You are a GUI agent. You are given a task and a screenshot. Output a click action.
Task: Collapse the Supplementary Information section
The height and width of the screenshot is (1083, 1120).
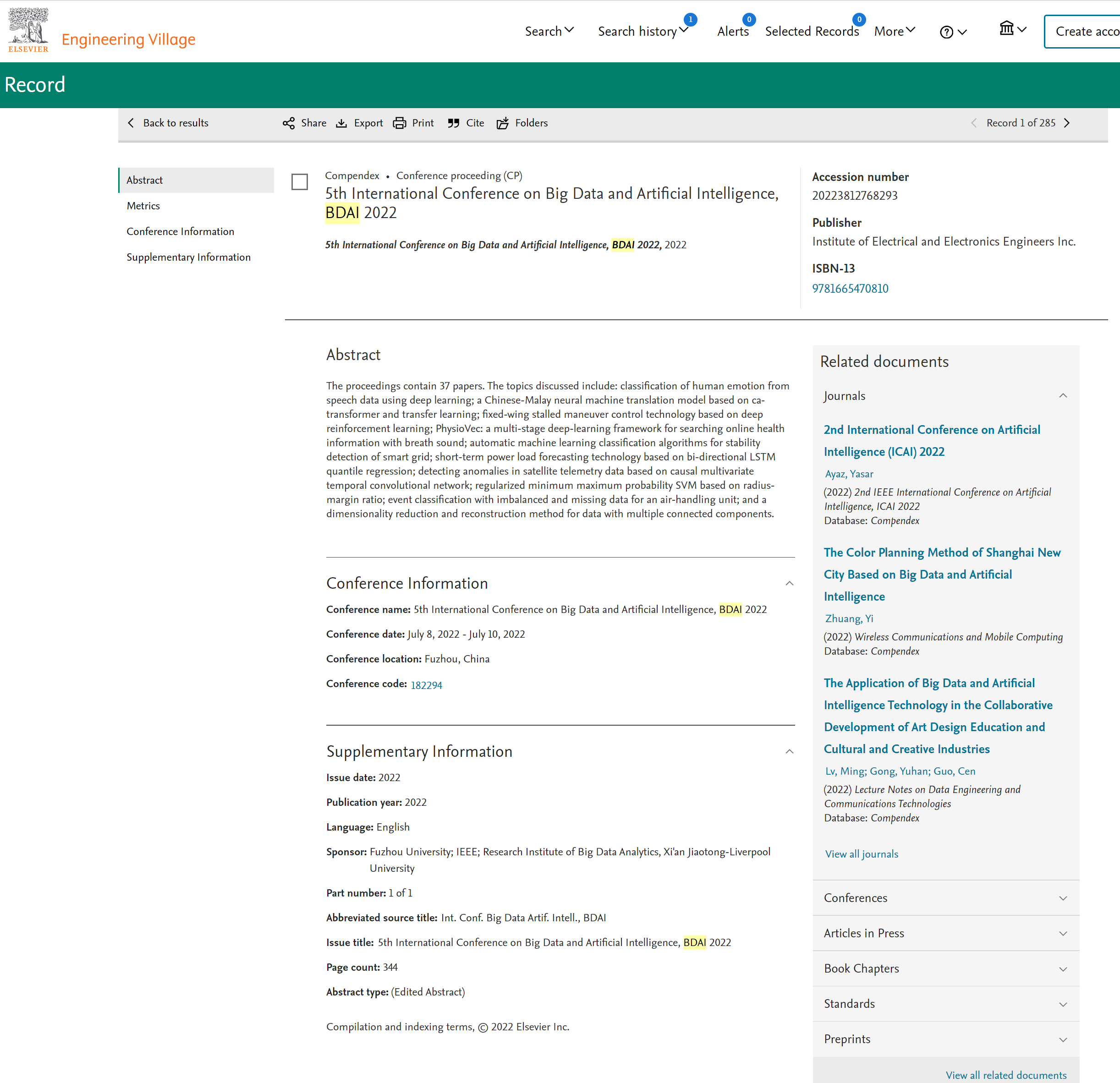point(789,751)
